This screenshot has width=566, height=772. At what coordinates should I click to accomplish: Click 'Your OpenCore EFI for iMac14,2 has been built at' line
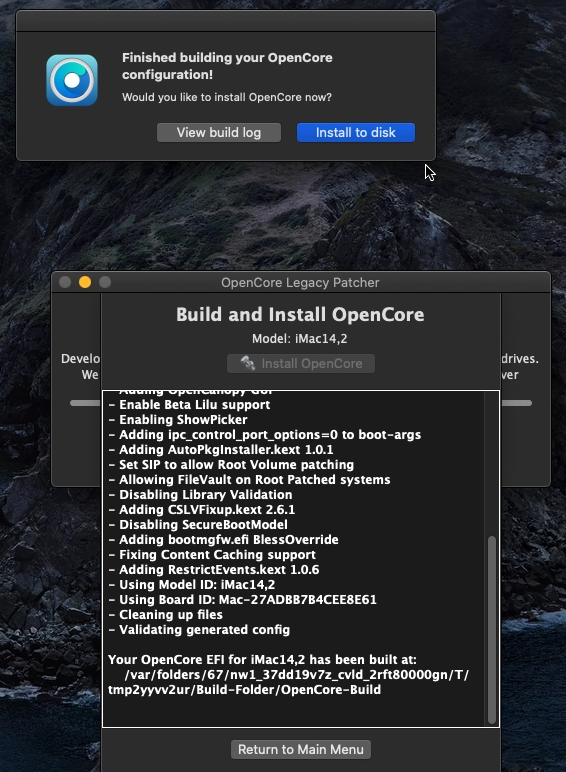(x=262, y=660)
